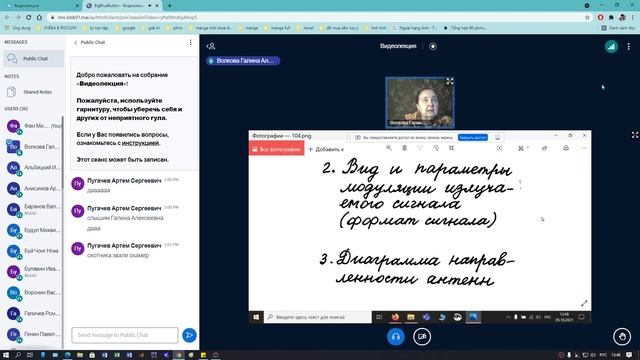The height and width of the screenshot is (360, 640).
Task: Toggle the users and messages panel icon
Action: pyautogui.click(x=211, y=46)
